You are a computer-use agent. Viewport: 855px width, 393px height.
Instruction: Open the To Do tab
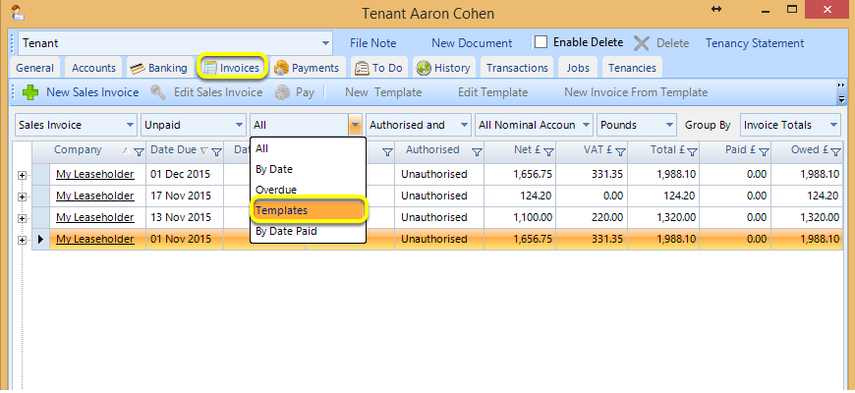tap(379, 68)
